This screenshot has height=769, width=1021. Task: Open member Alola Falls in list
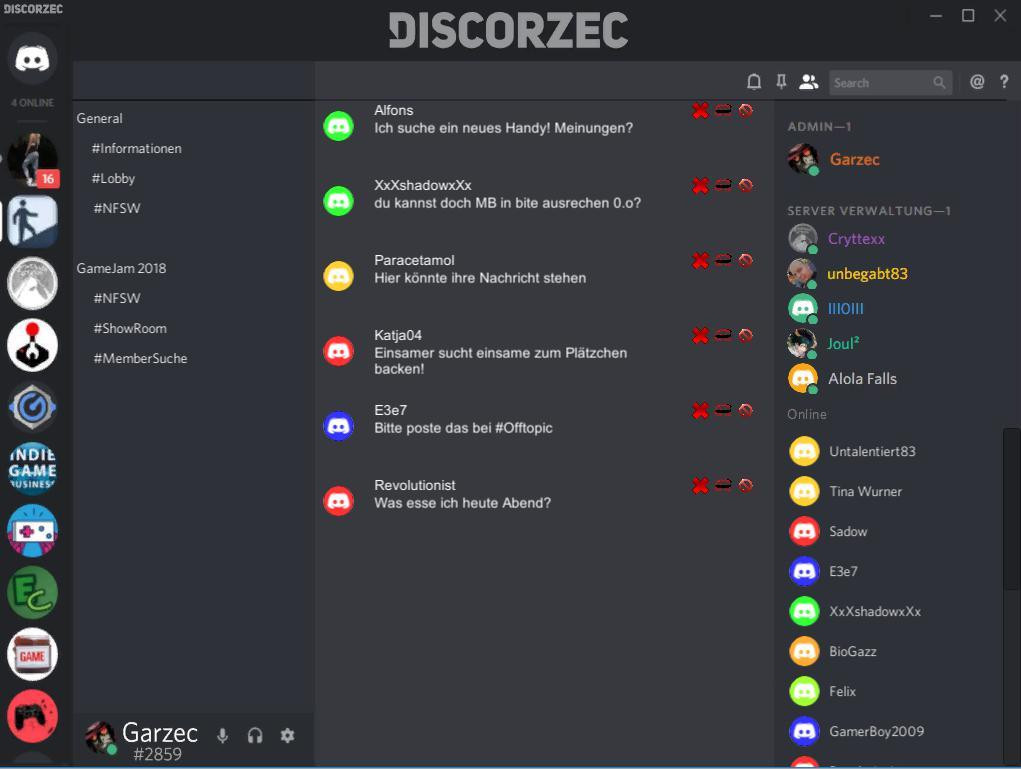pyautogui.click(x=843, y=379)
